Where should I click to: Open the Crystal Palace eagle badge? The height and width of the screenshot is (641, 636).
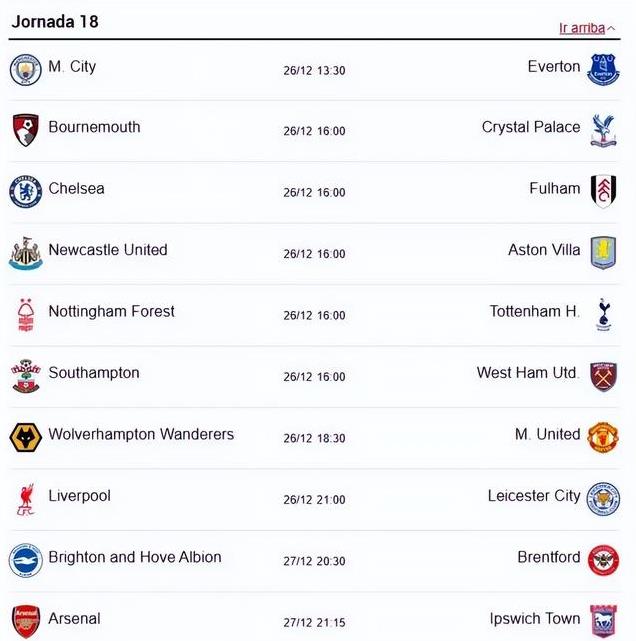[x=603, y=131]
